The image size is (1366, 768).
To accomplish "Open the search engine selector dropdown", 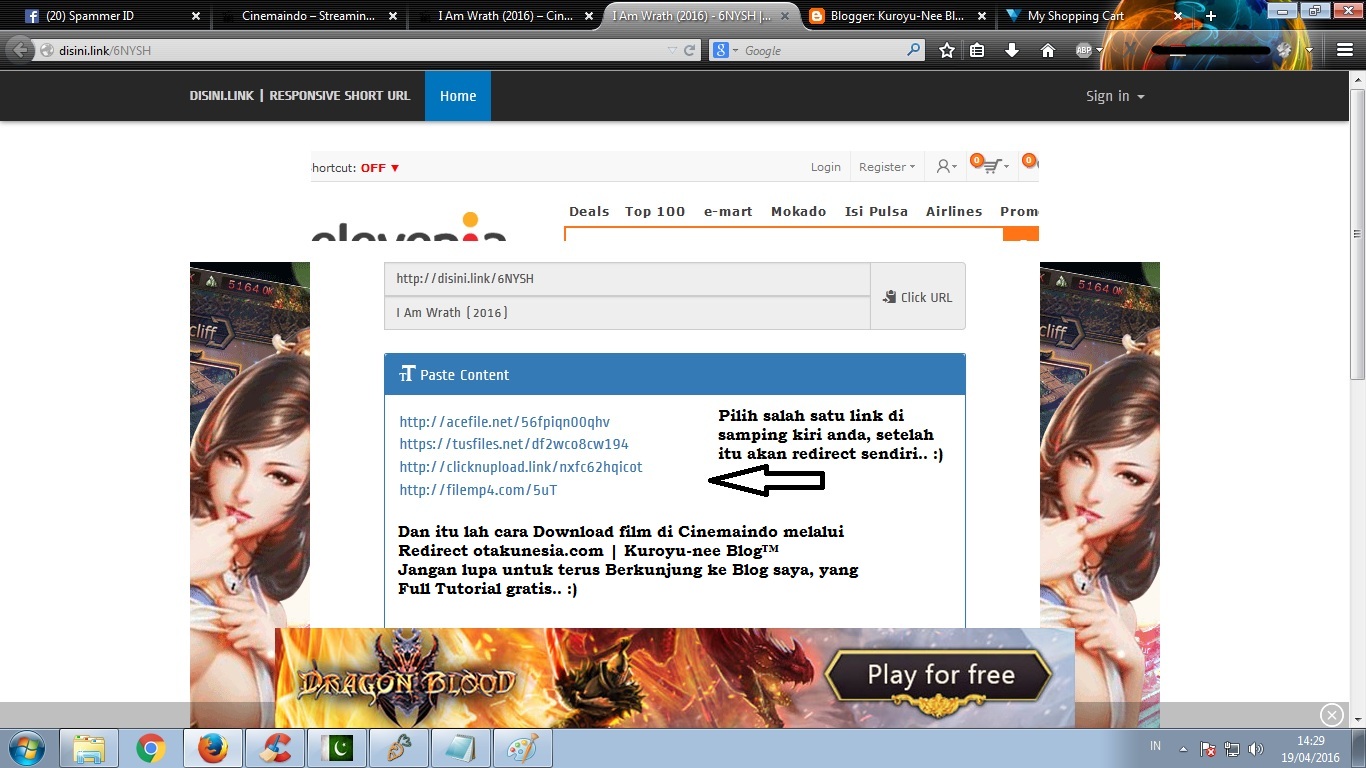I will (x=726, y=50).
